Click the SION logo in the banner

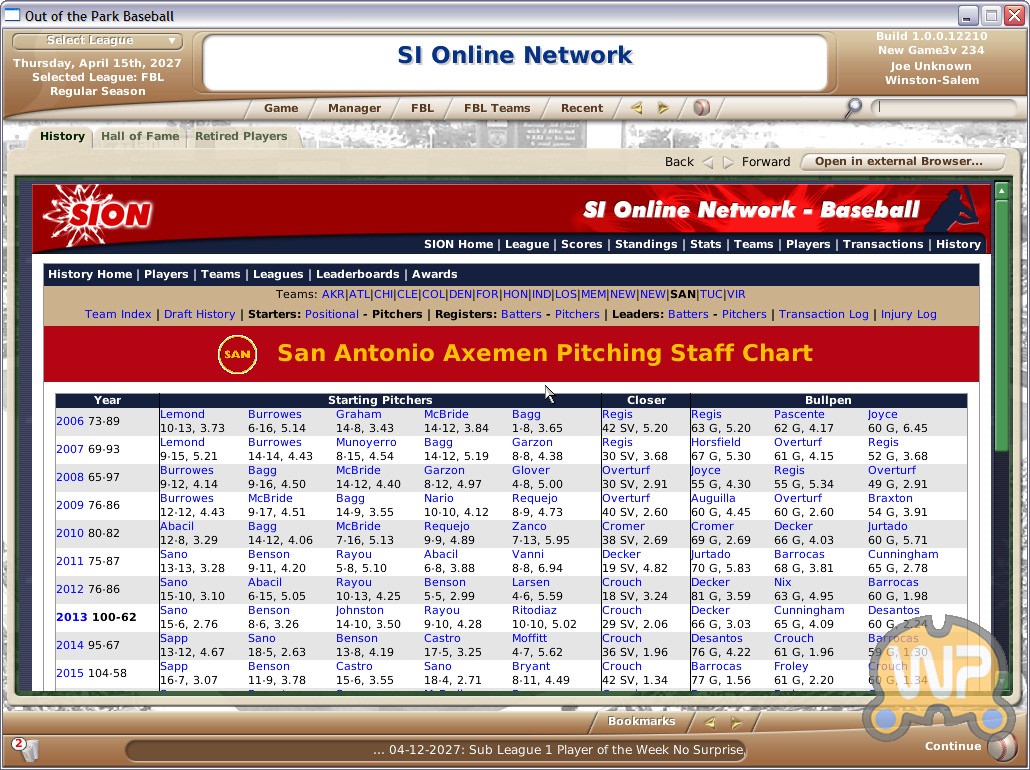pyautogui.click(x=98, y=213)
